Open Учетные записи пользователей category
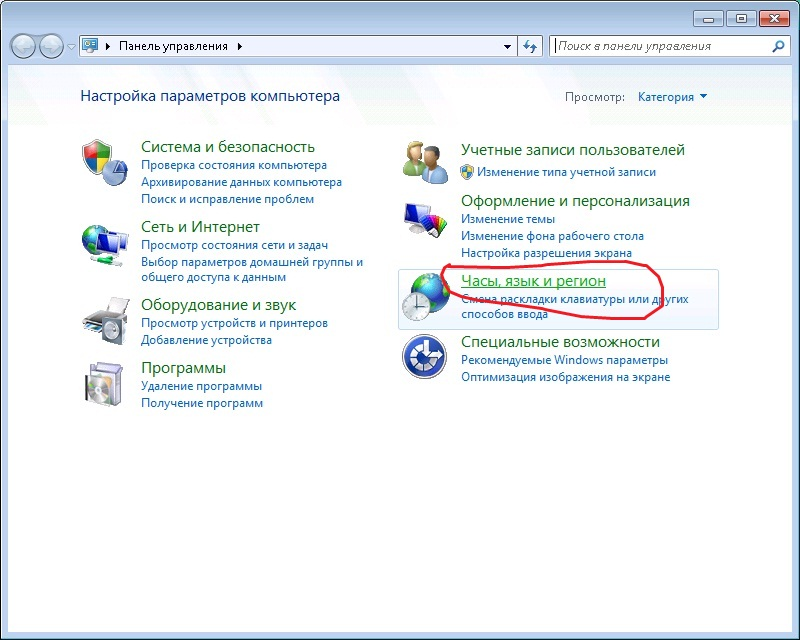 tap(572, 150)
